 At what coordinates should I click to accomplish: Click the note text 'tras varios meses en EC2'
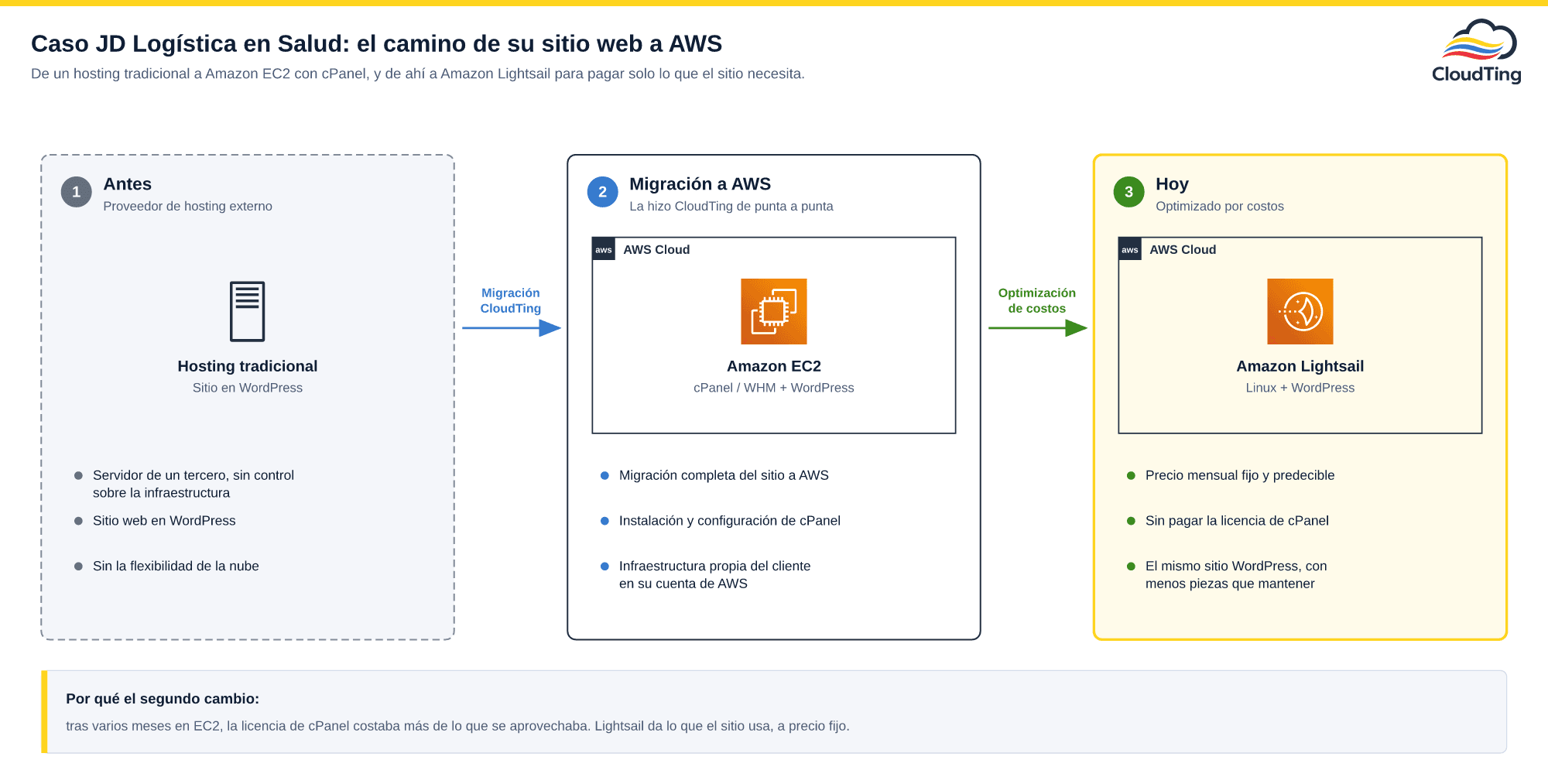pos(457,726)
